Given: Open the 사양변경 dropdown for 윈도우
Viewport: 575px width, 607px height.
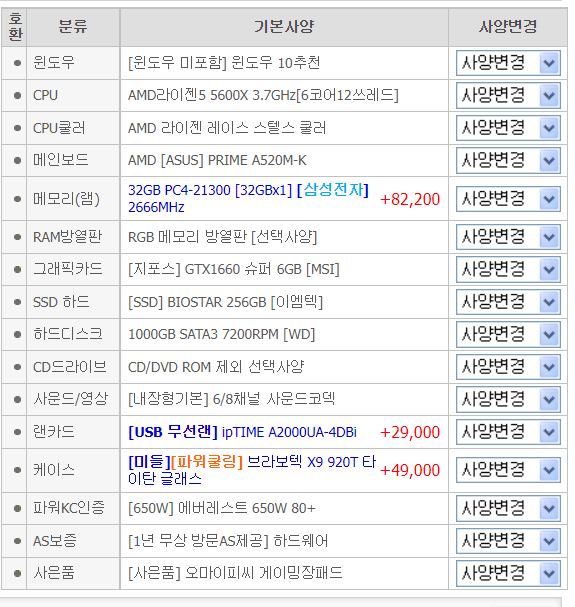Looking at the screenshot, I should click(508, 63).
